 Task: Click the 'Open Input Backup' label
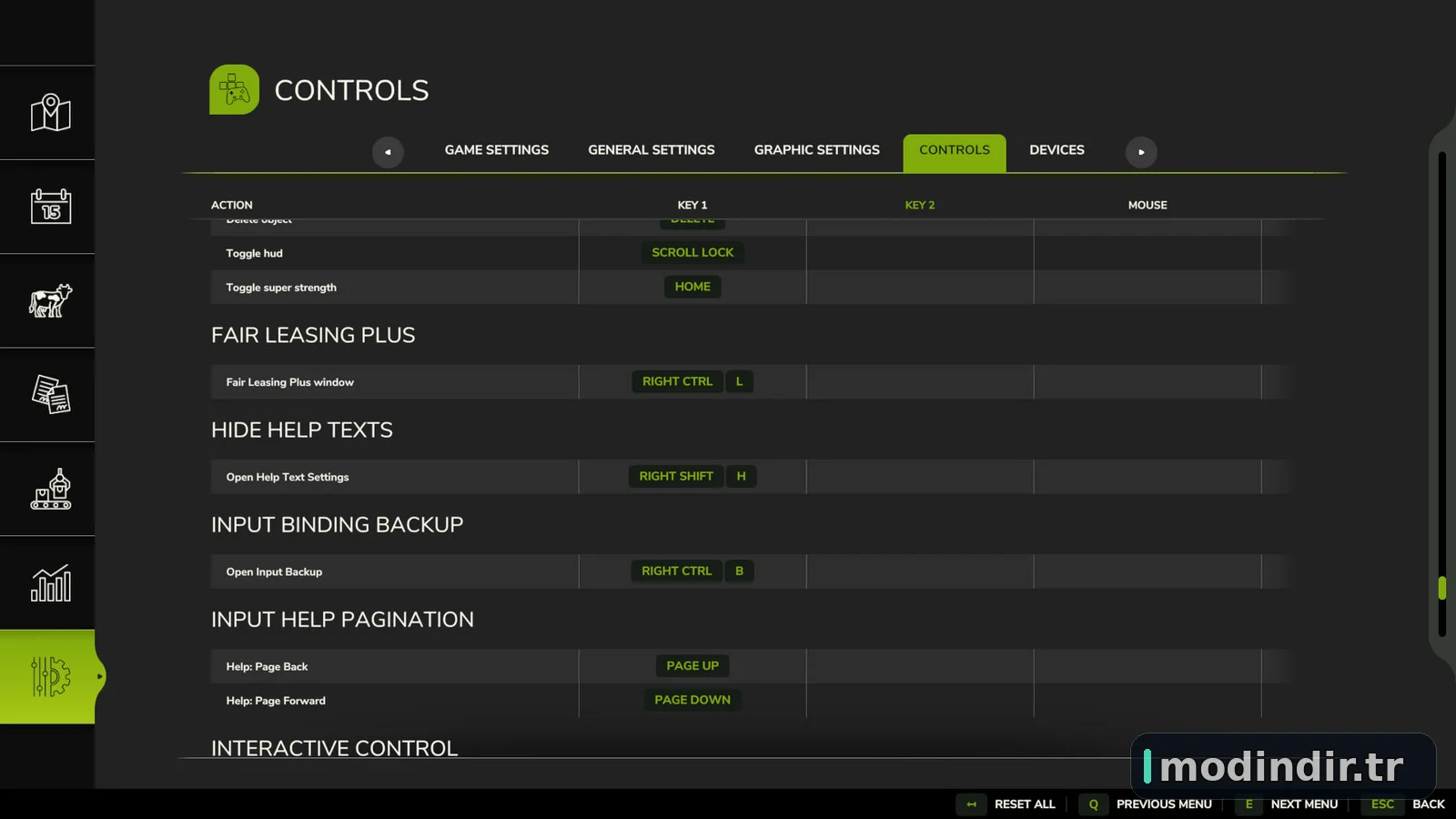coord(274,571)
